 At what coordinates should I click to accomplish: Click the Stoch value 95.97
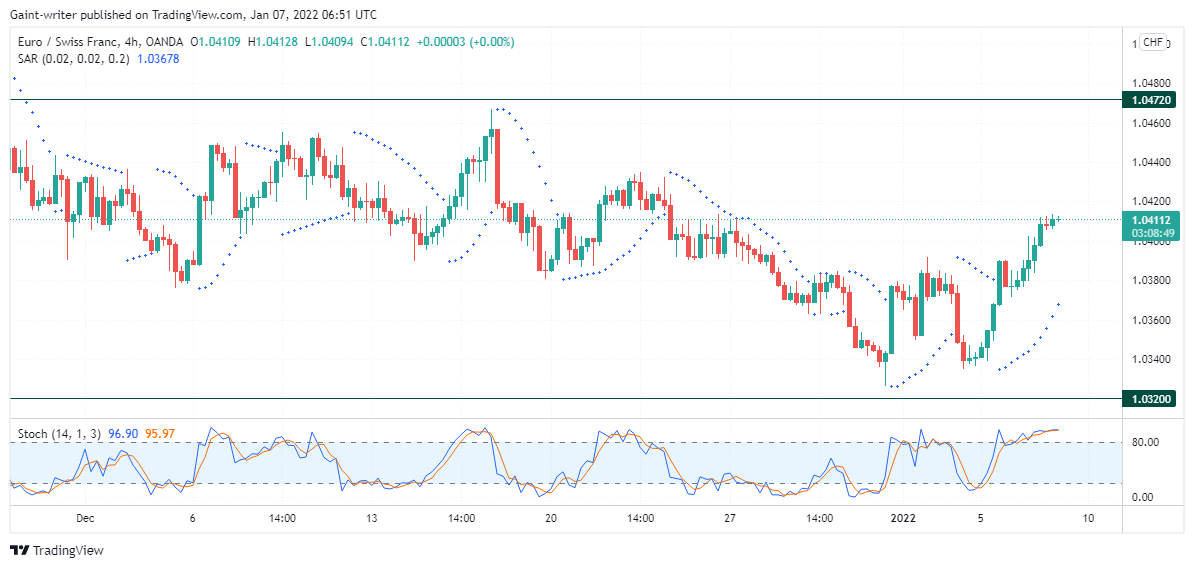click(x=161, y=433)
